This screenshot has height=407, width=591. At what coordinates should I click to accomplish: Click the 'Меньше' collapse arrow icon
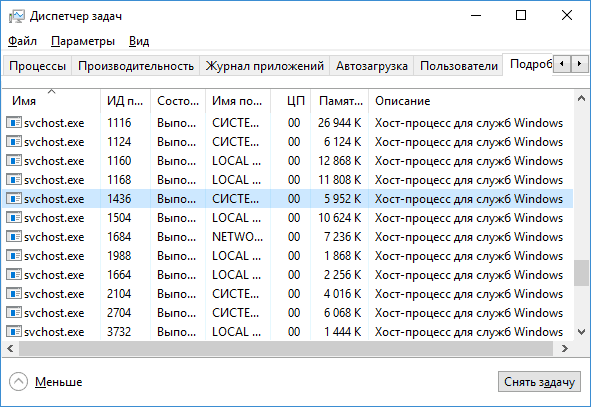18,382
